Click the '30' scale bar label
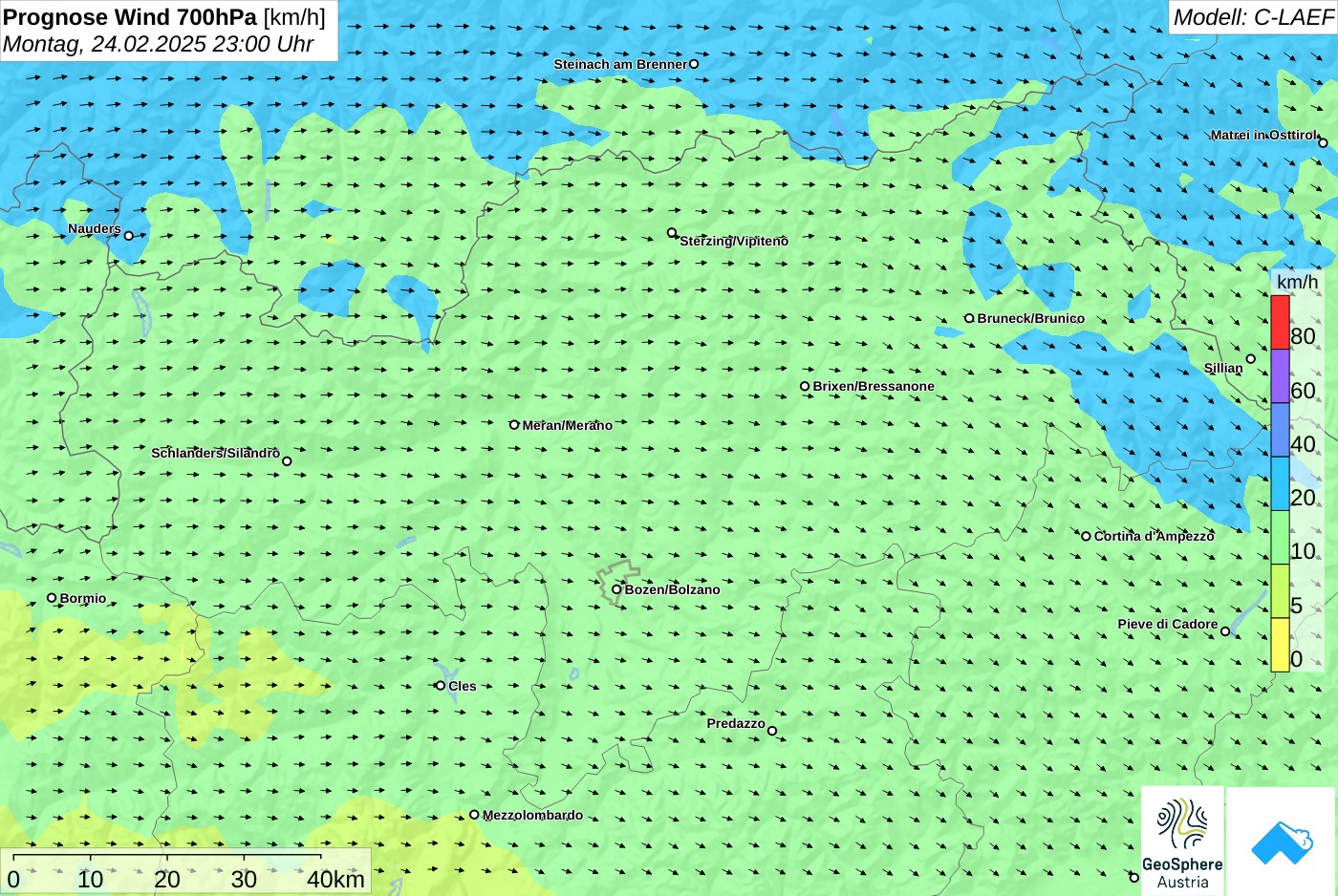 click(x=244, y=880)
